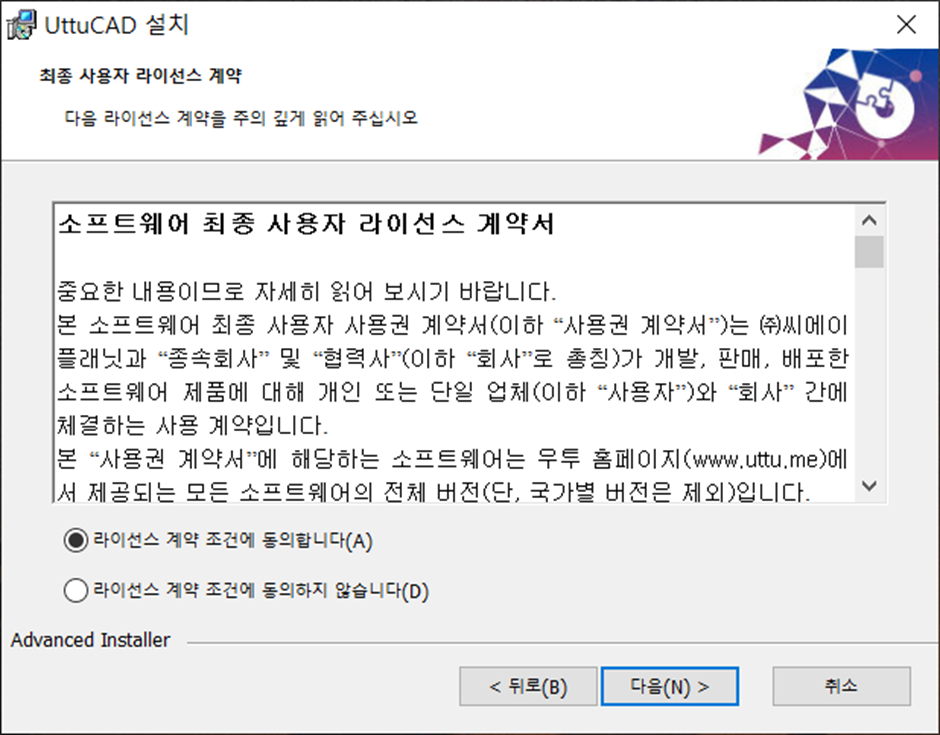
Task: Click the 다음 라이선스 계약을 주의 깊게 읽어 주십시오 subtitle
Action: [x=241, y=118]
